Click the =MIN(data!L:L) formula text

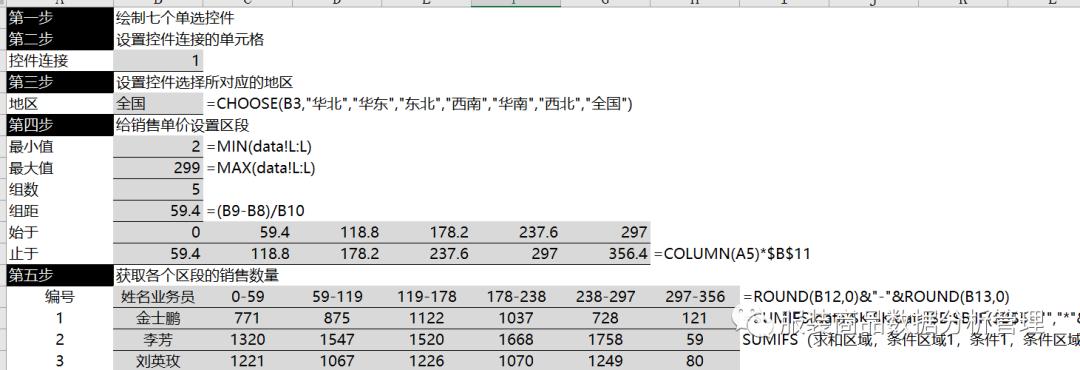click(x=259, y=147)
